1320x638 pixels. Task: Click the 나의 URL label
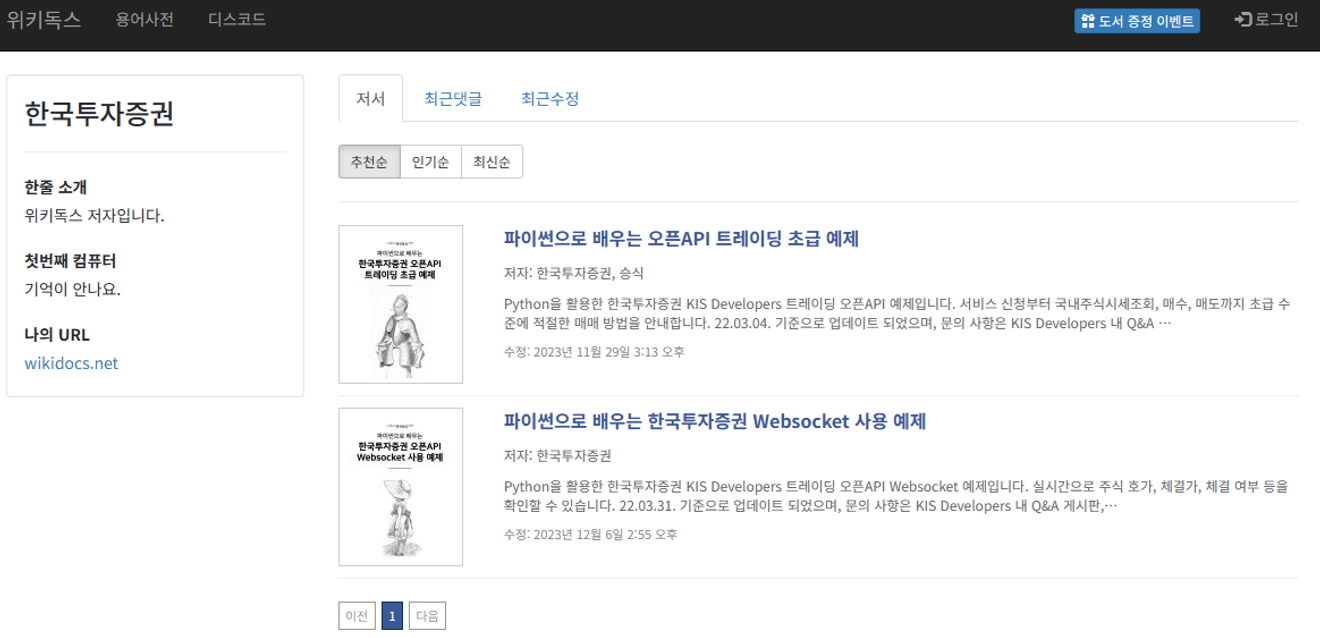pyautogui.click(x=57, y=335)
